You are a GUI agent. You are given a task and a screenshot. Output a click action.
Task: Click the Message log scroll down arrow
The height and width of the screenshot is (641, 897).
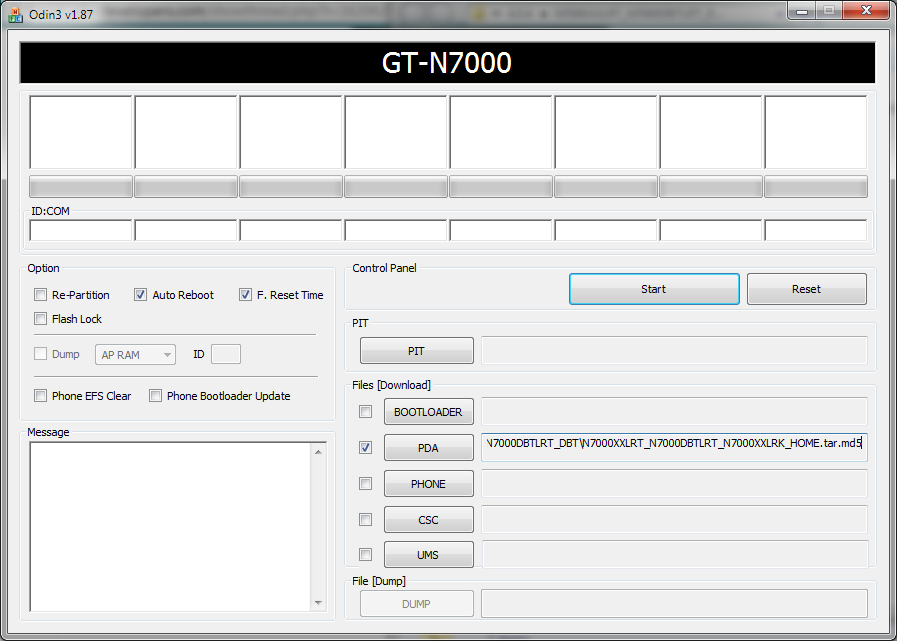[x=319, y=603]
